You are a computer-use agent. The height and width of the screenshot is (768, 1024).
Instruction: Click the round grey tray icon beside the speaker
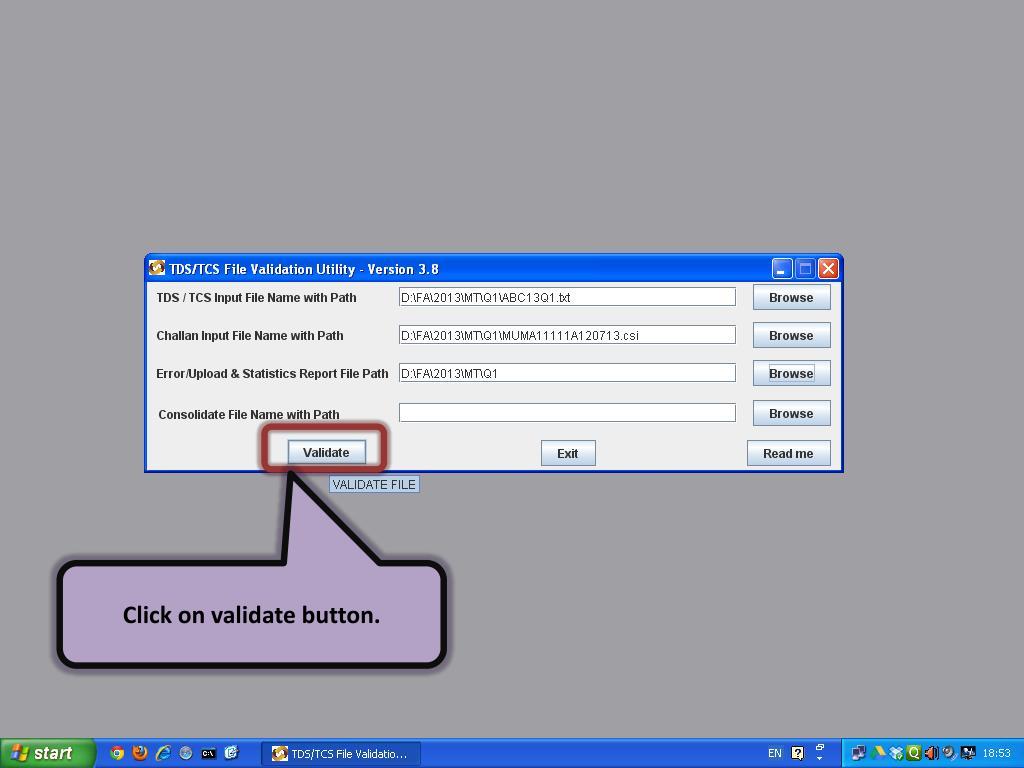pos(949,753)
